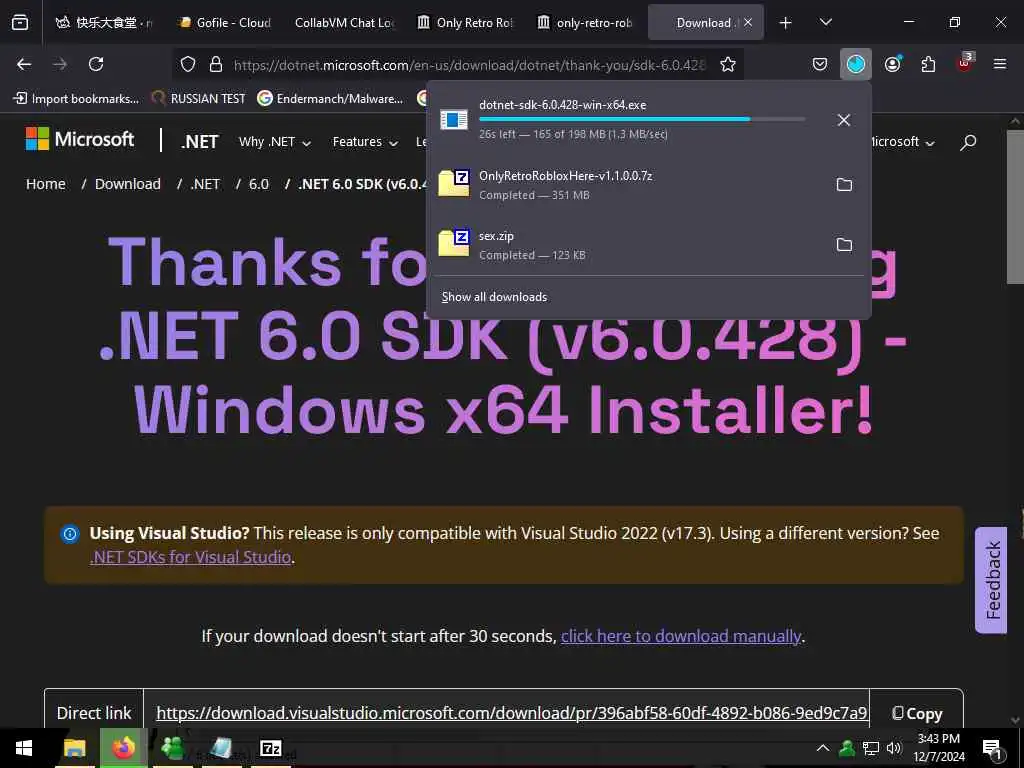This screenshot has width=1024, height=768.
Task: Open the Firefox hamburger menu
Action: click(1000, 64)
